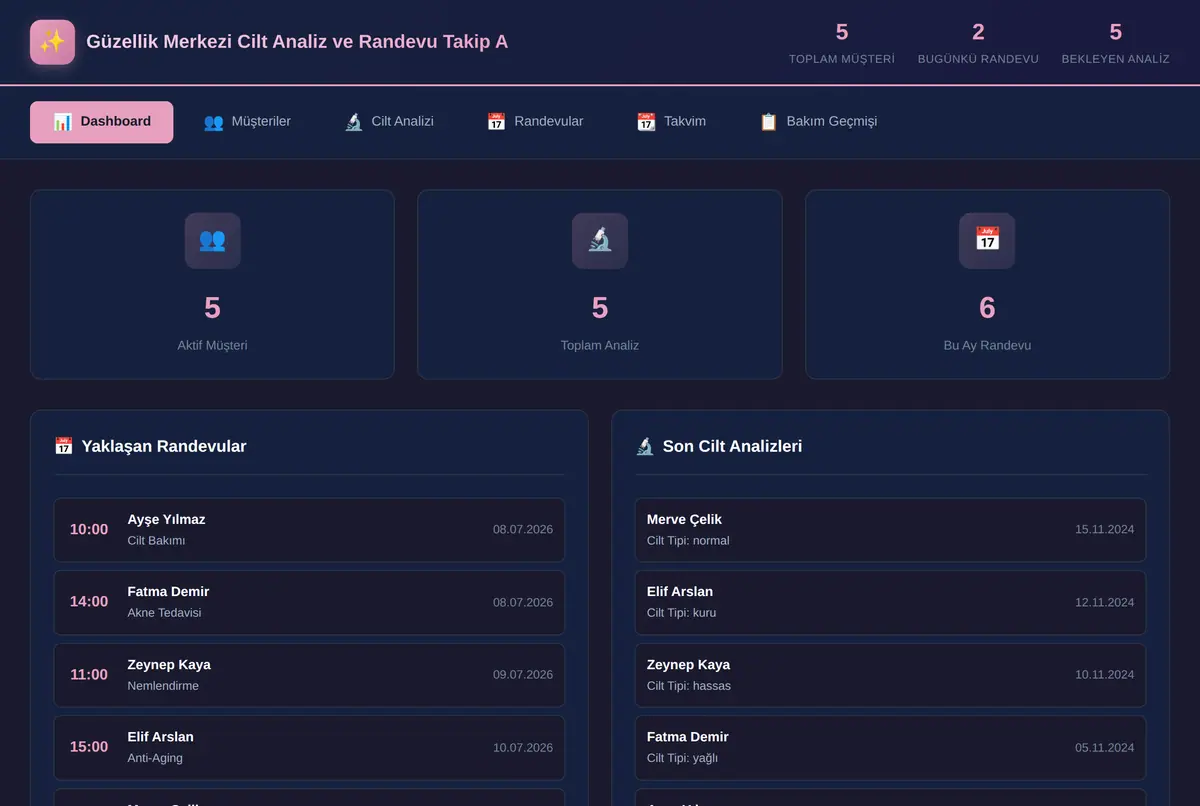Click the 09.07.2026 appointment date
Screen dimensions: 1200x806
coord(523,675)
